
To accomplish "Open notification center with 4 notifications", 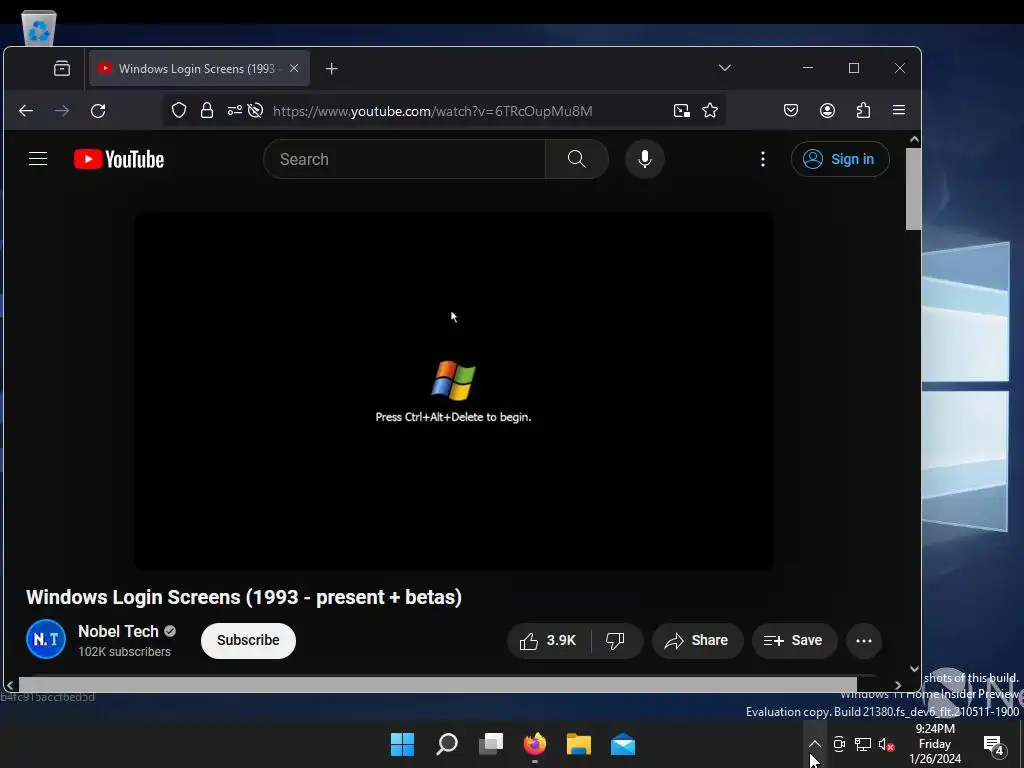I will tap(993, 744).
